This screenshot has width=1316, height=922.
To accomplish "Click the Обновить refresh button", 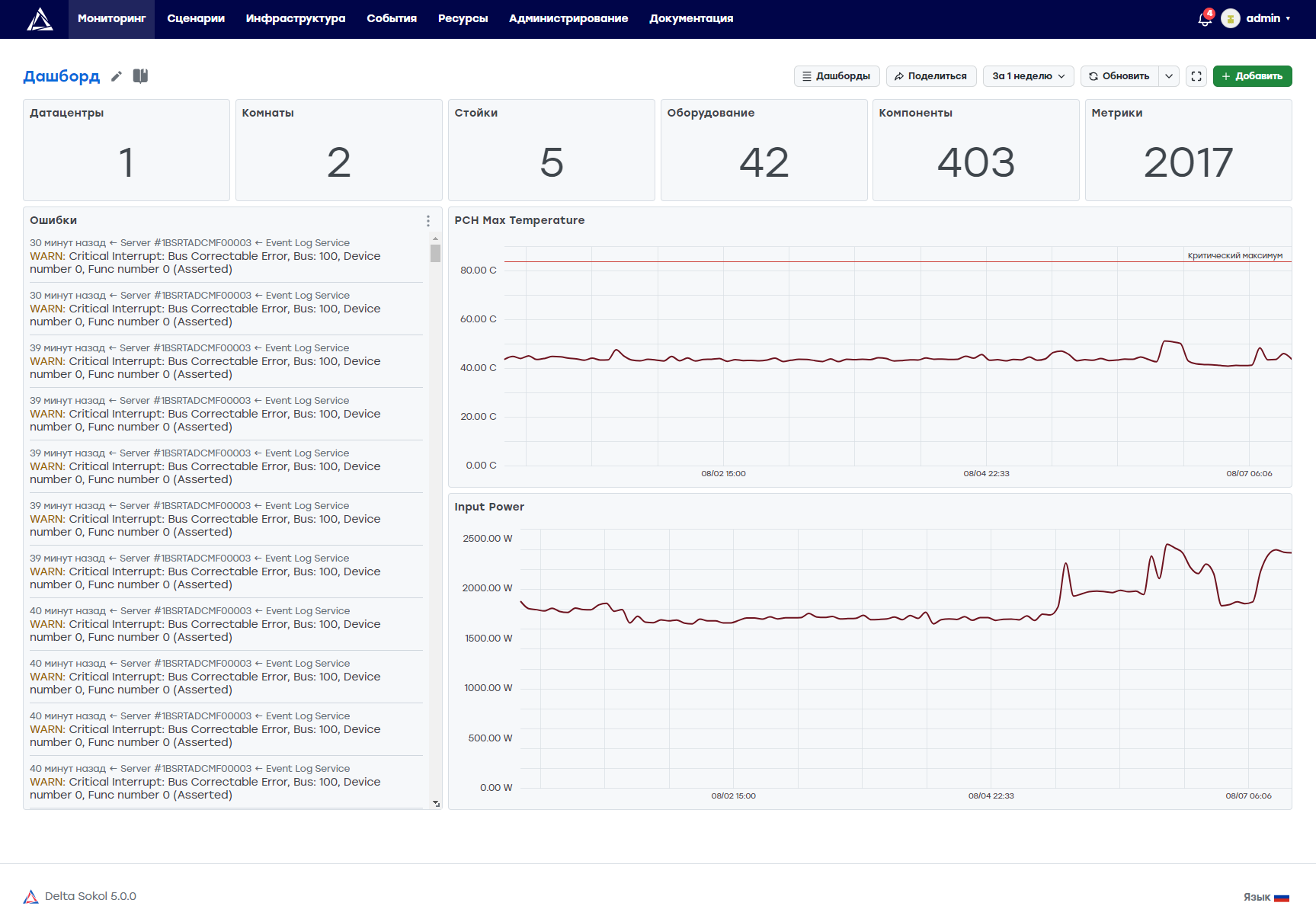I will point(1119,76).
